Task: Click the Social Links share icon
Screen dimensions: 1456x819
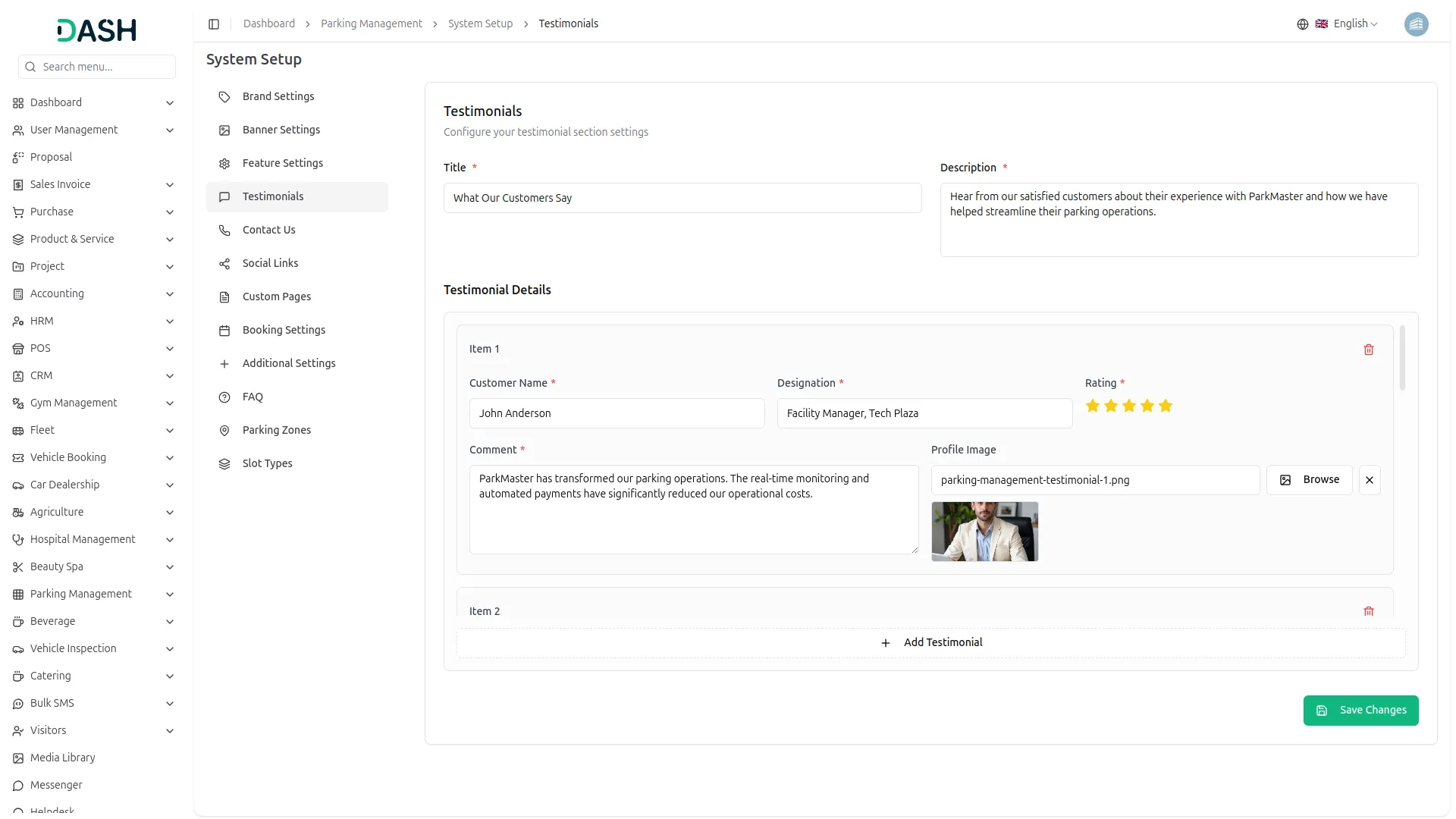Action: (224, 264)
